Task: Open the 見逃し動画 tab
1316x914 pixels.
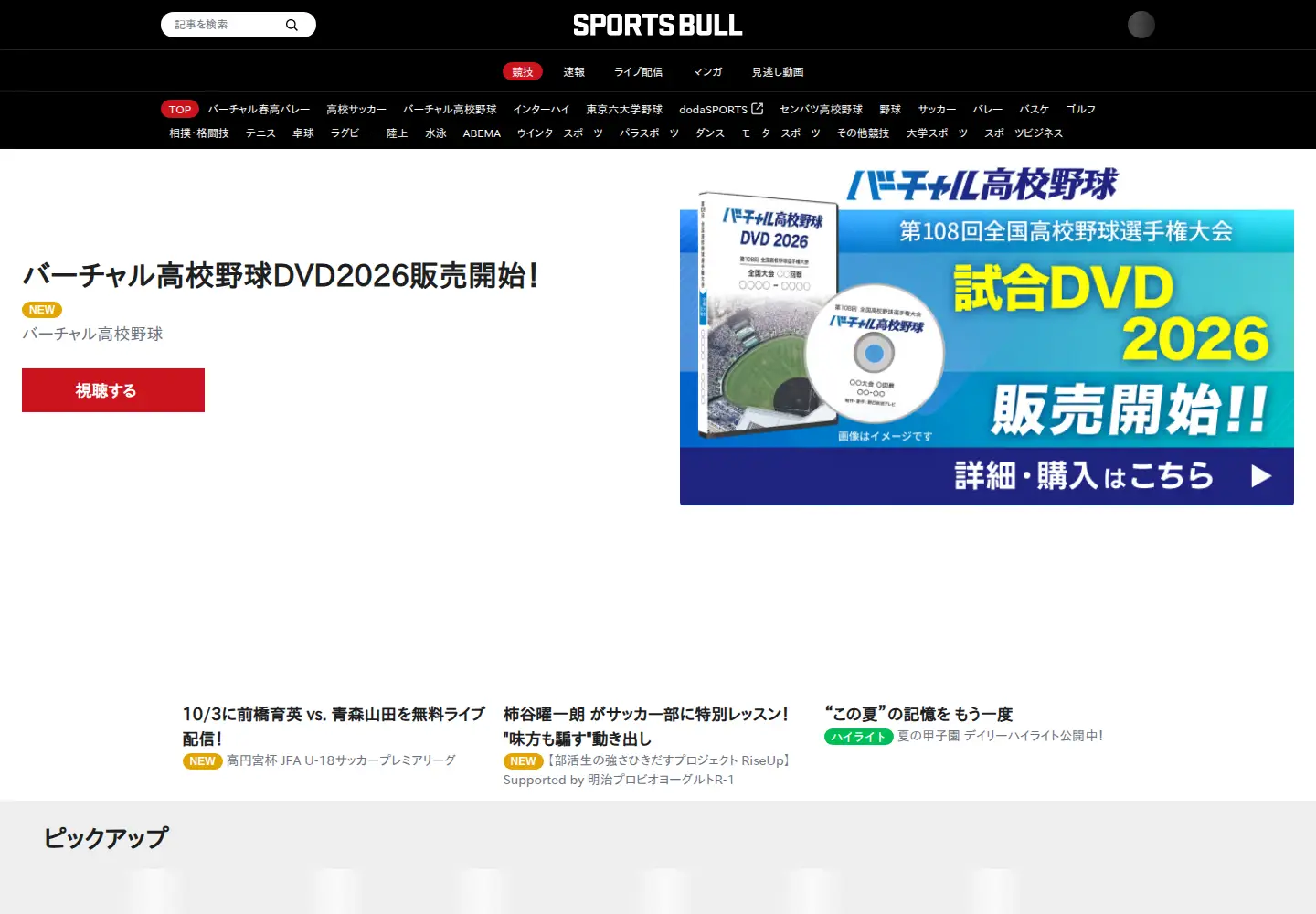Action: point(778,71)
